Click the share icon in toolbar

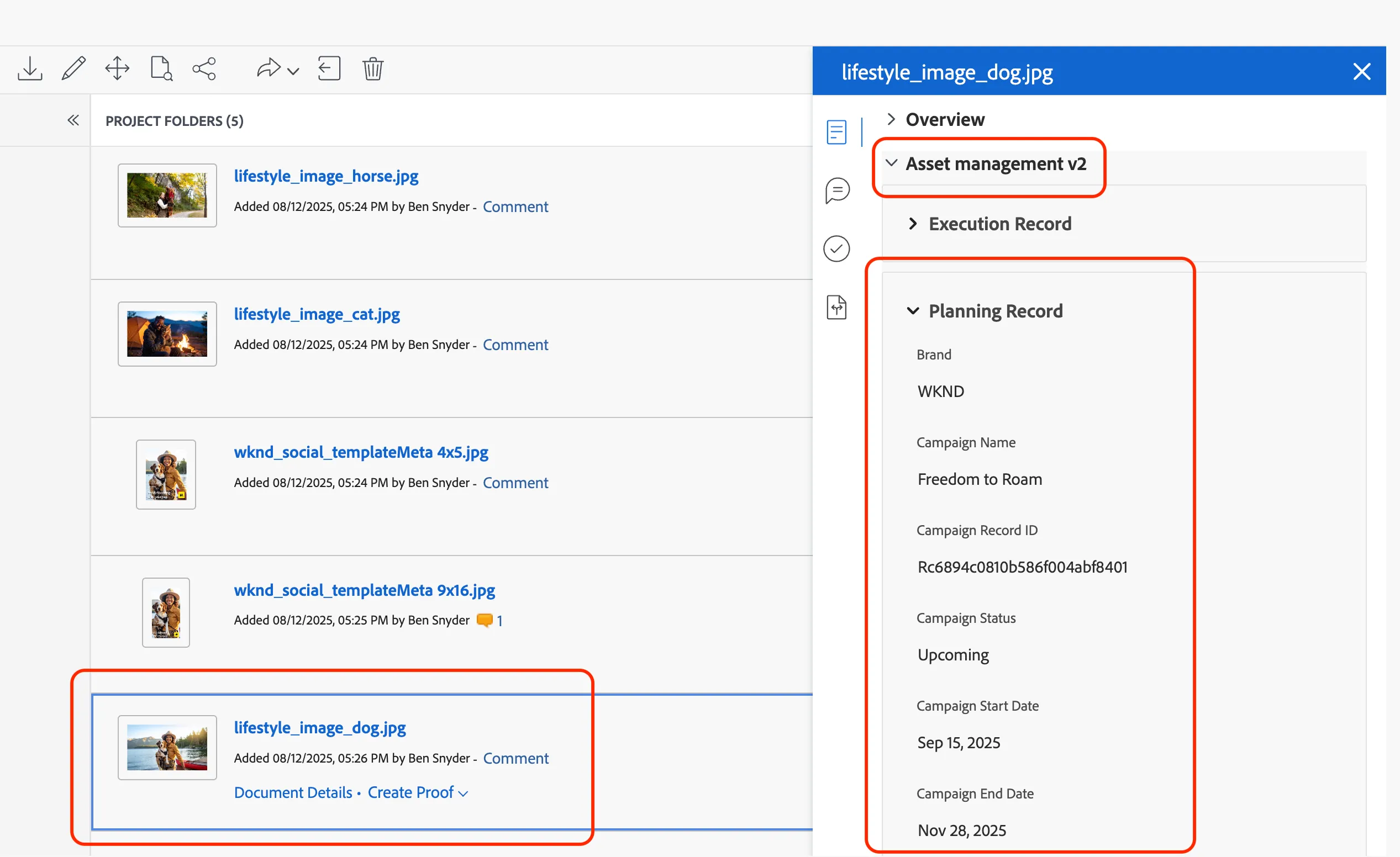(x=204, y=69)
